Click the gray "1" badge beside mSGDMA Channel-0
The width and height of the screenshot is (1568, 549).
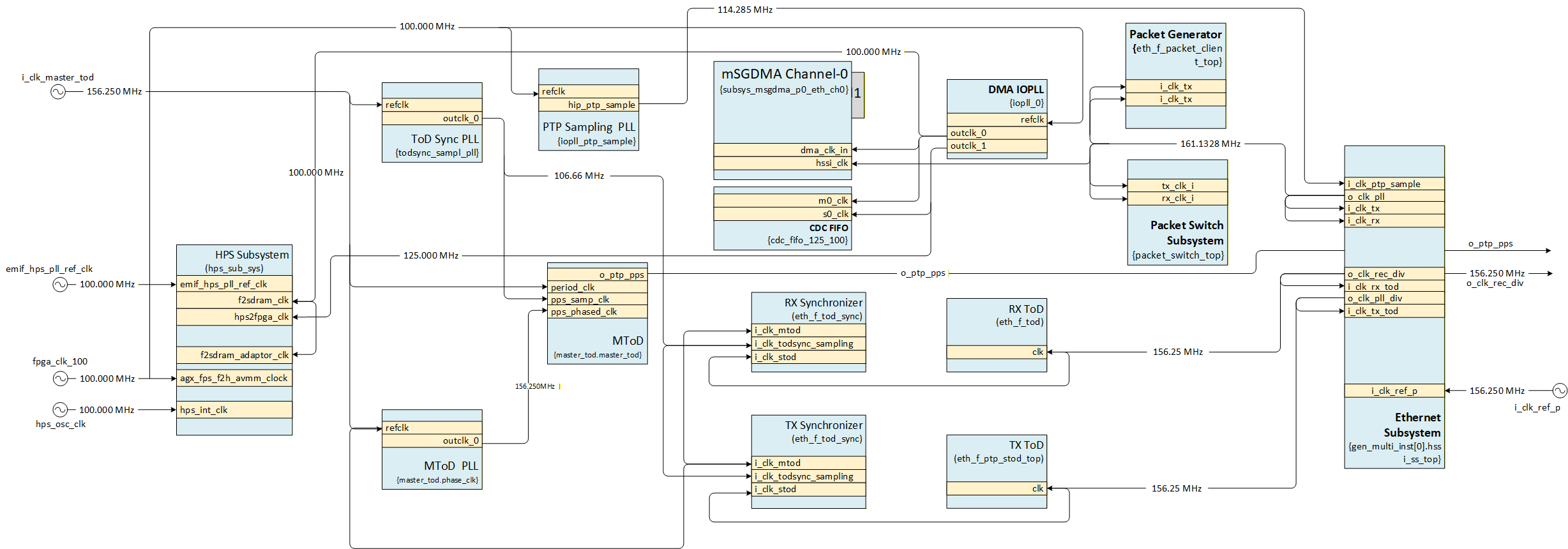coord(857,94)
